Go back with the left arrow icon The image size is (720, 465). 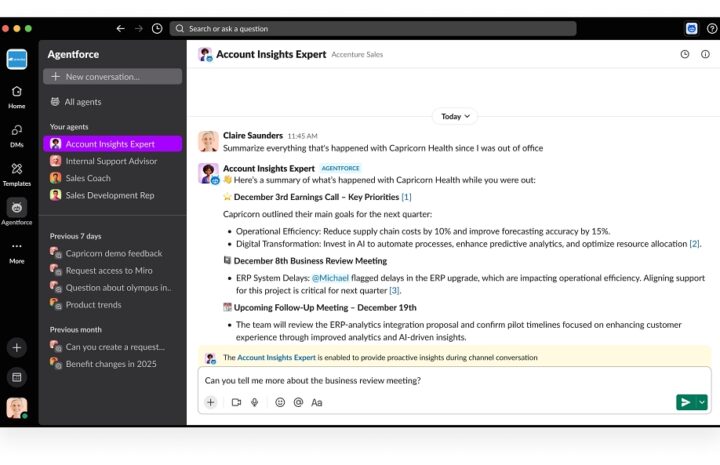tap(120, 28)
